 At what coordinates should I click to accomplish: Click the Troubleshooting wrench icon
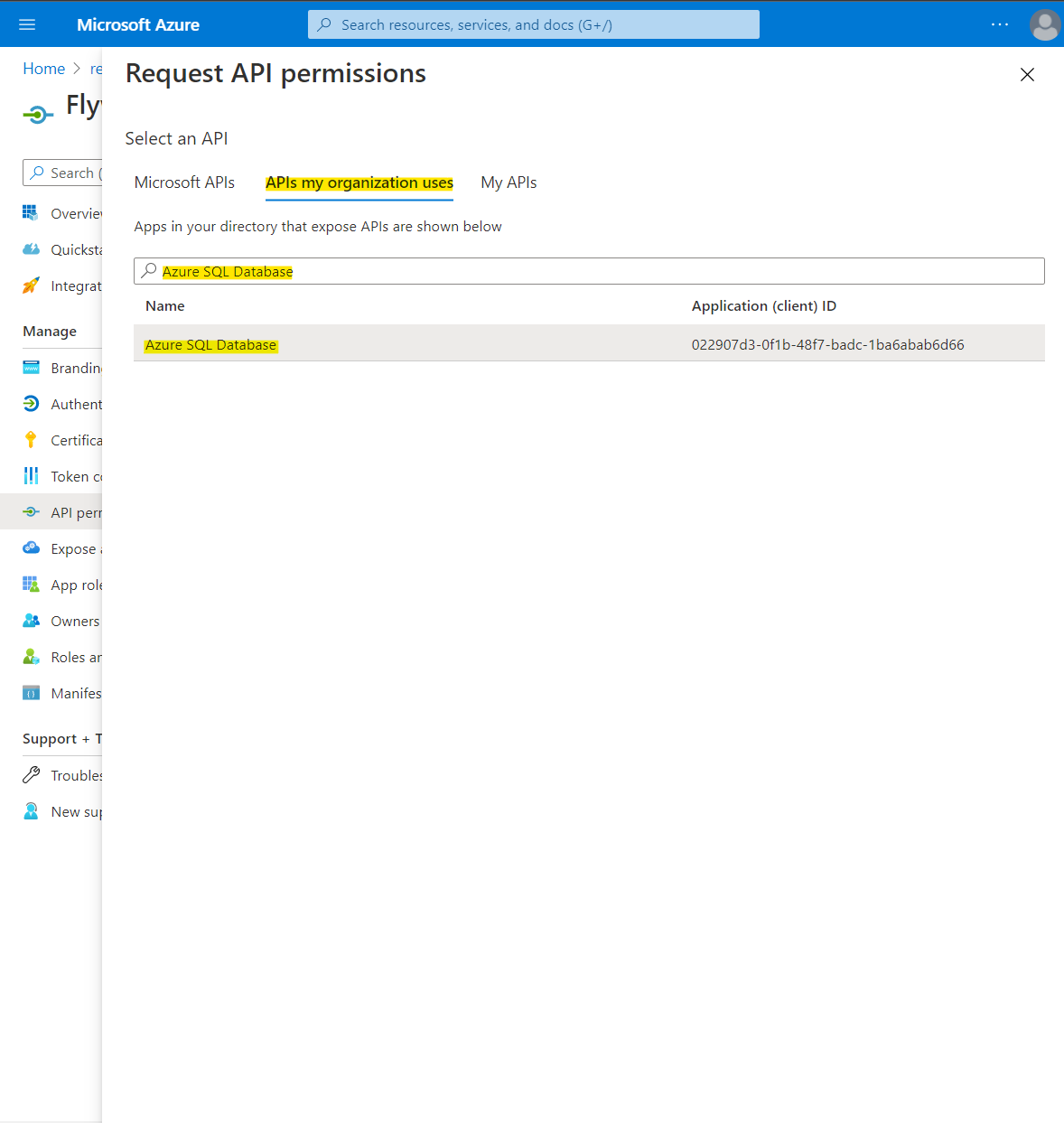coord(31,775)
